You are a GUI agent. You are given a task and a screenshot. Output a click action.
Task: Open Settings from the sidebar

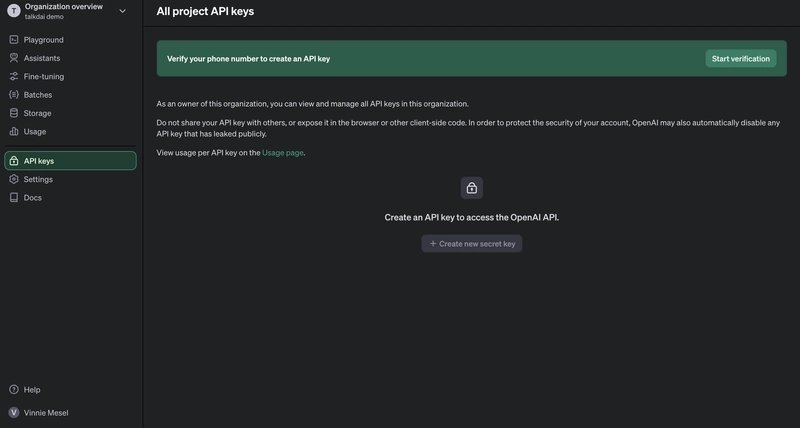tap(38, 179)
